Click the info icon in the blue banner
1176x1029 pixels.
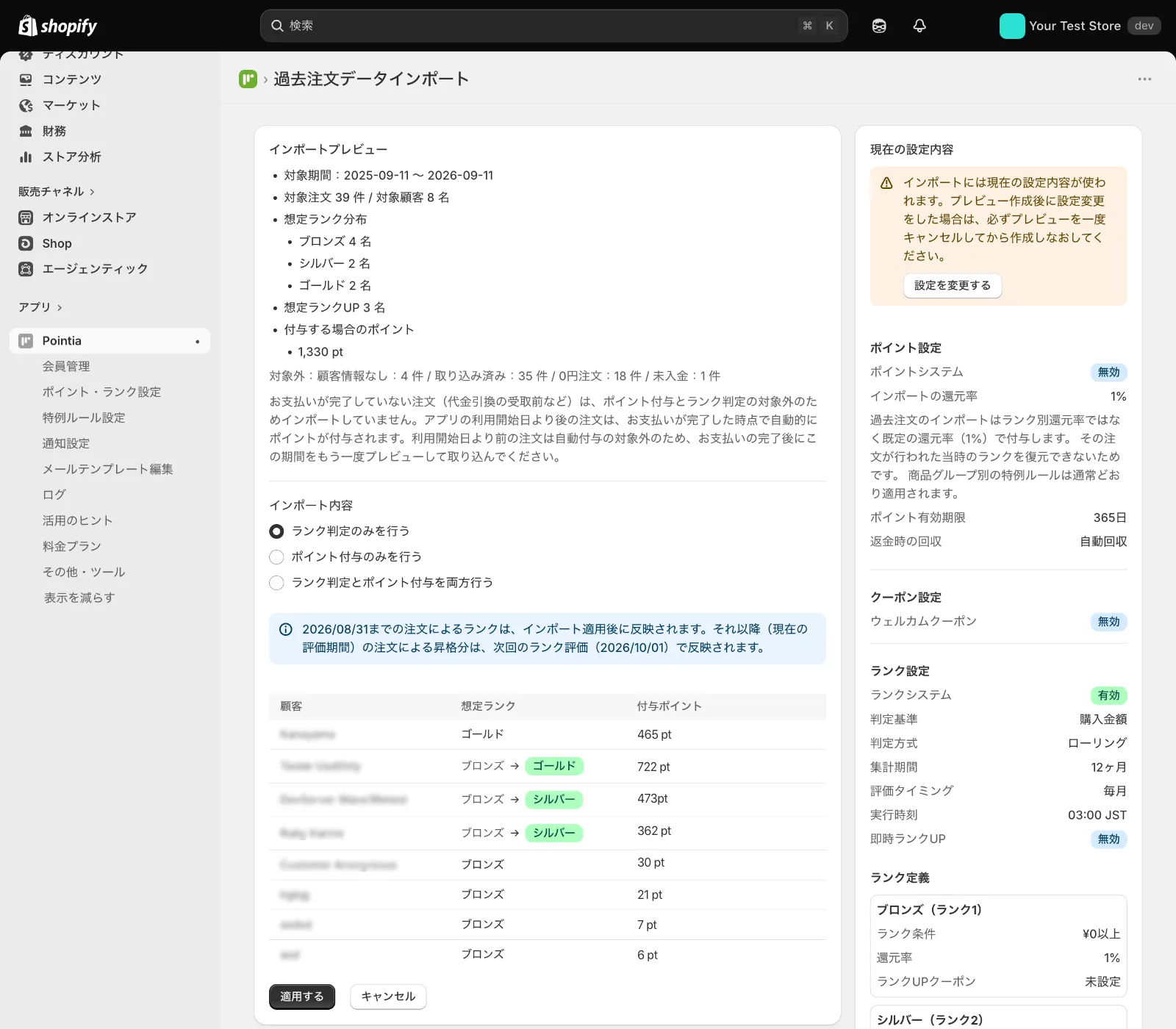[x=286, y=629]
